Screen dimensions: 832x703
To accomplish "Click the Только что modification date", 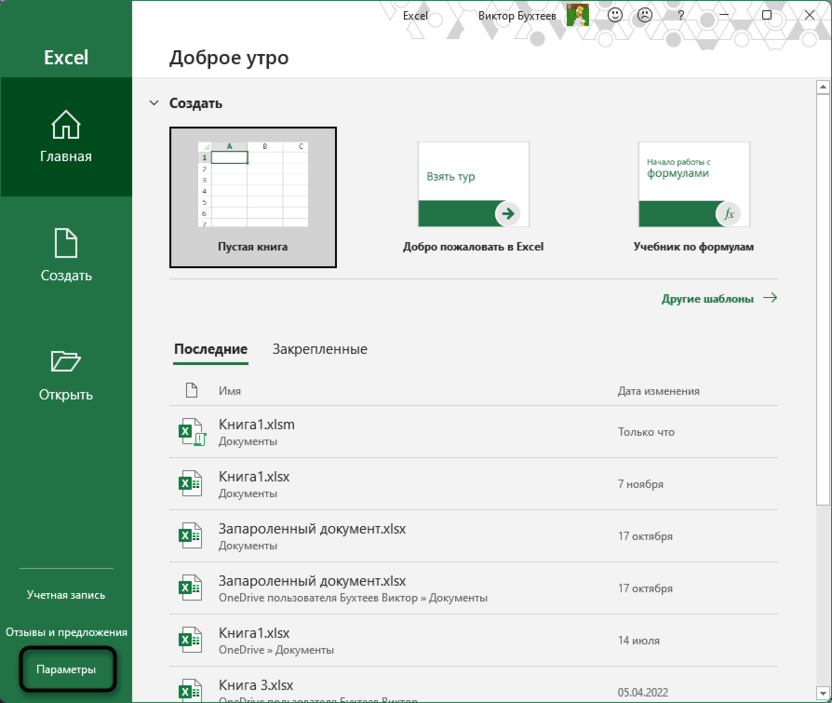I will coord(646,432).
